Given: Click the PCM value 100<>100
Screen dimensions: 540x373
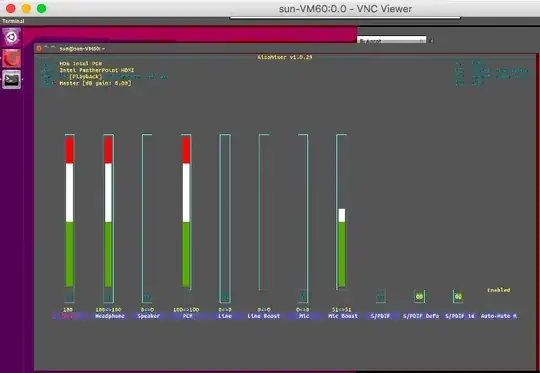Looking at the screenshot, I should (186, 309).
